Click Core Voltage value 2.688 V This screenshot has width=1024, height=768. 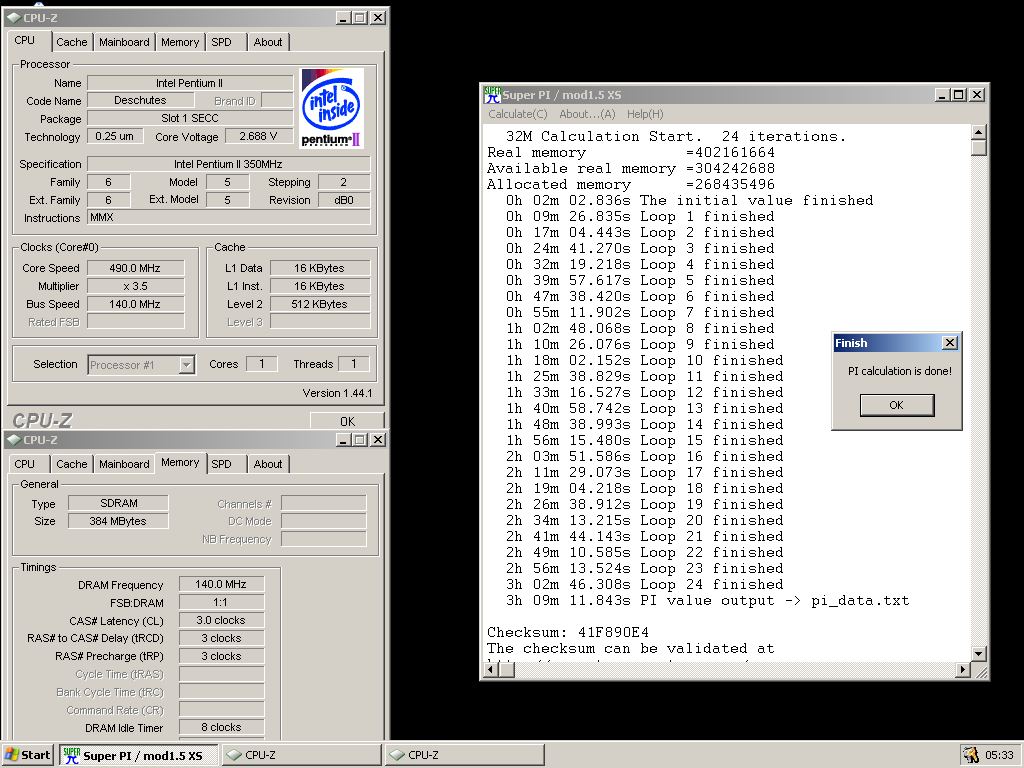259,136
